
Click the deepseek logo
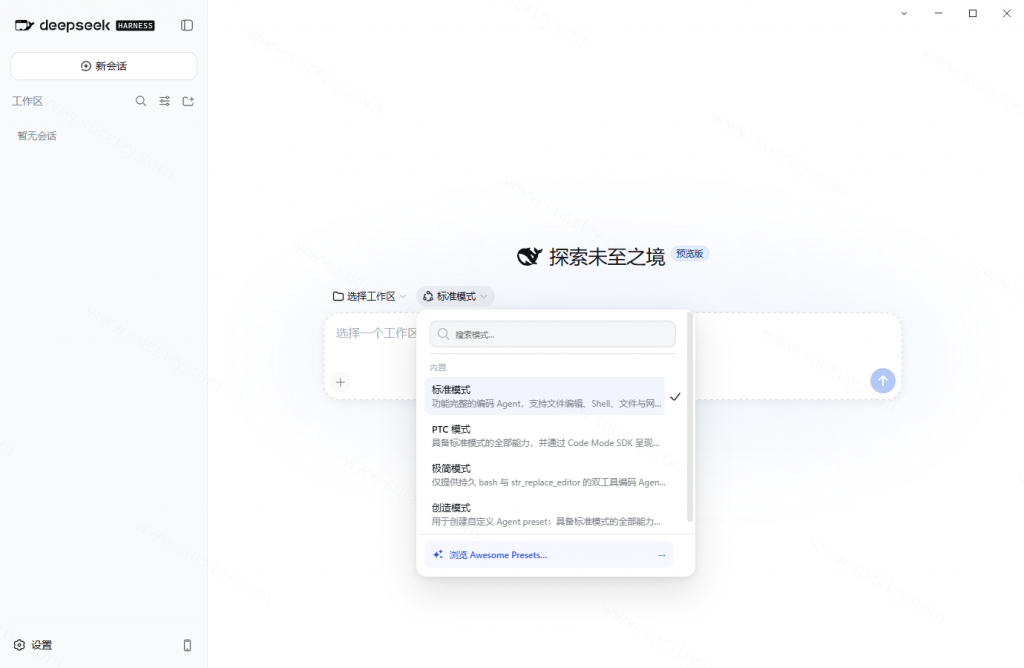(85, 25)
